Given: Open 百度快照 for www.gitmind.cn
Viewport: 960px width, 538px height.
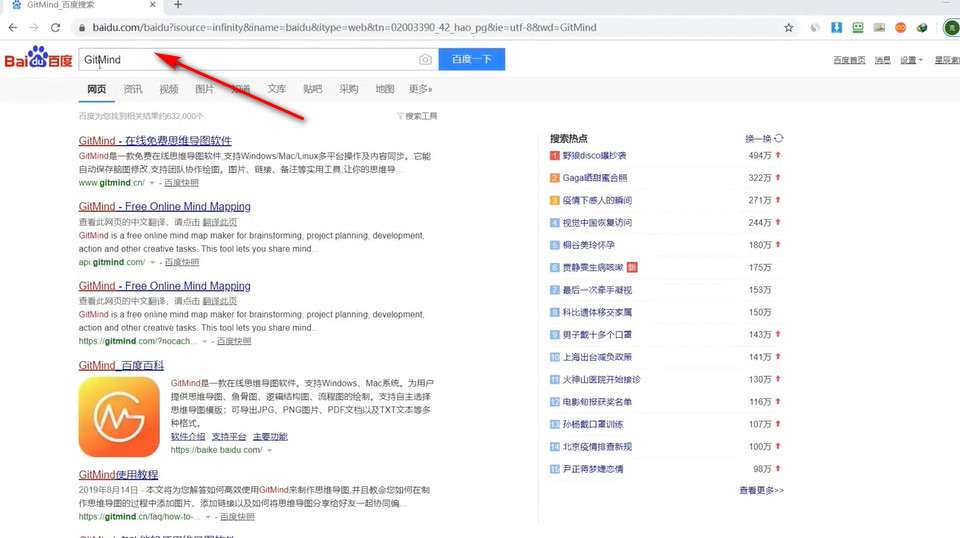Looking at the screenshot, I should pos(181,183).
